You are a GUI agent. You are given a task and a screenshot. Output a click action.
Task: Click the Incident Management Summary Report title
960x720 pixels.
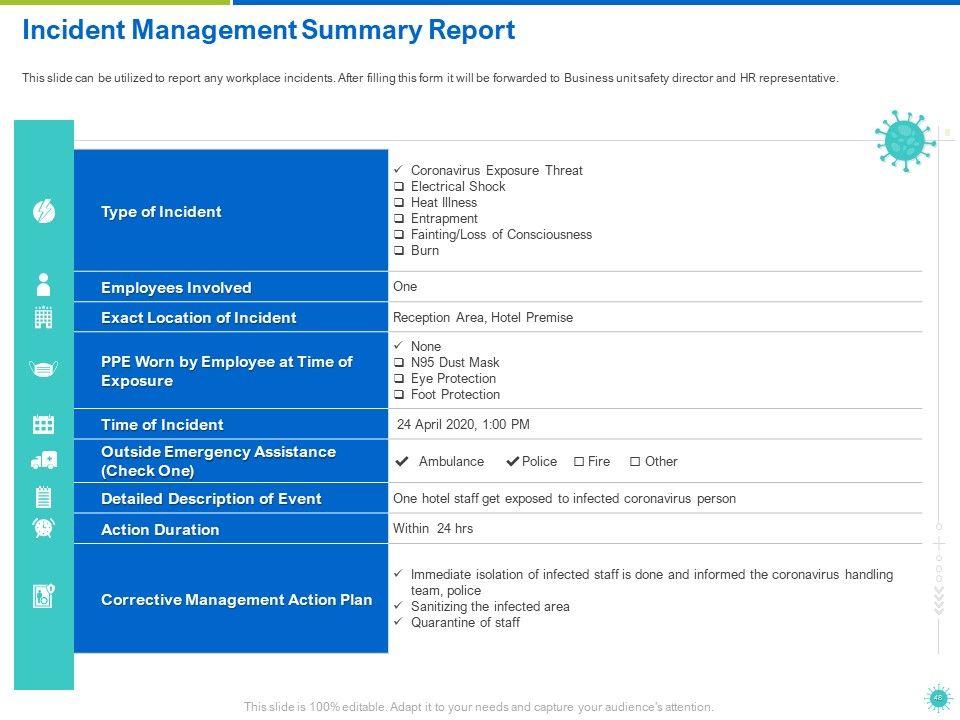(268, 30)
